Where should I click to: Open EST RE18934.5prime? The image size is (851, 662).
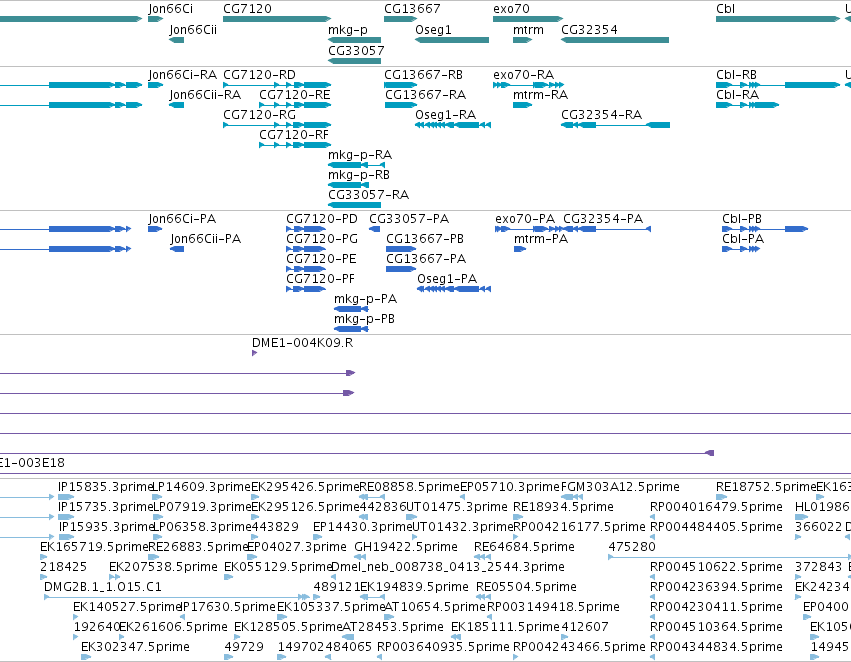pos(517,517)
